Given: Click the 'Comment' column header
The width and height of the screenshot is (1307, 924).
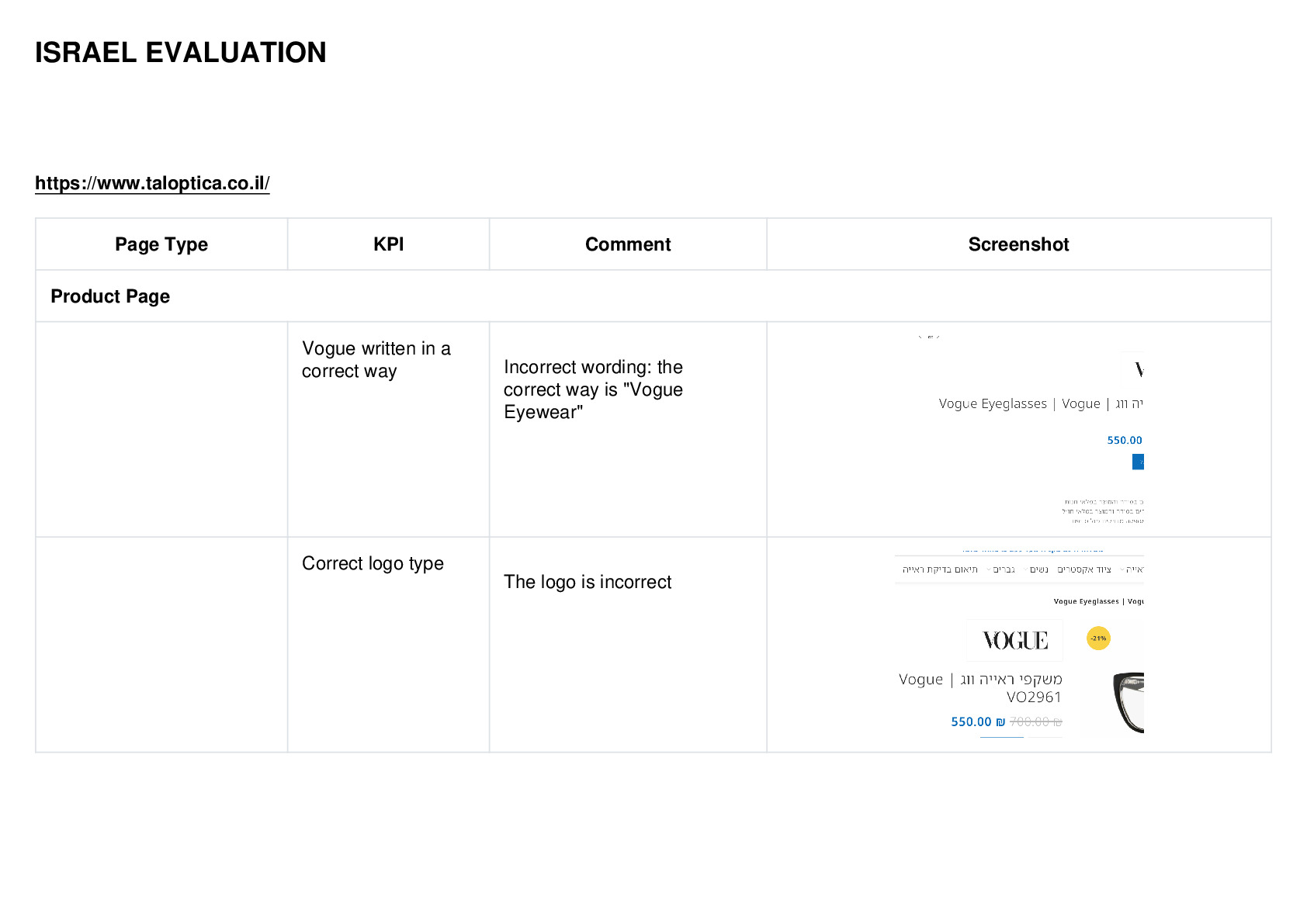Looking at the screenshot, I should click(x=628, y=244).
